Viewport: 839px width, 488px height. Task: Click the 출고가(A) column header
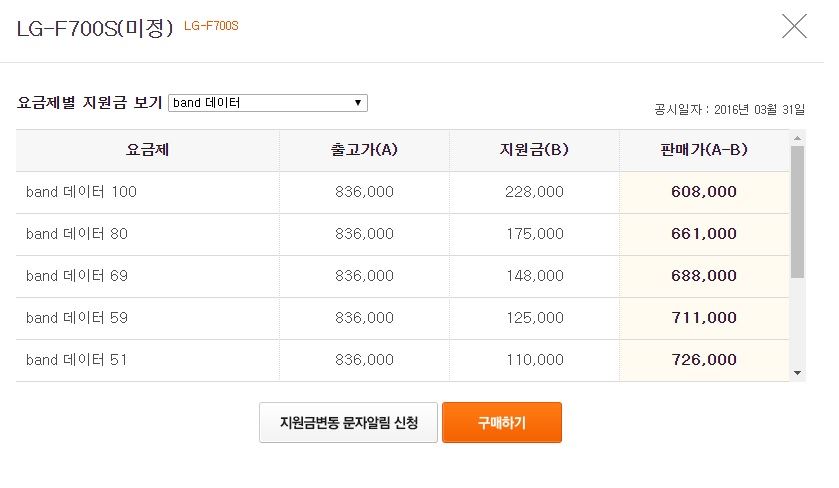pyautogui.click(x=364, y=150)
